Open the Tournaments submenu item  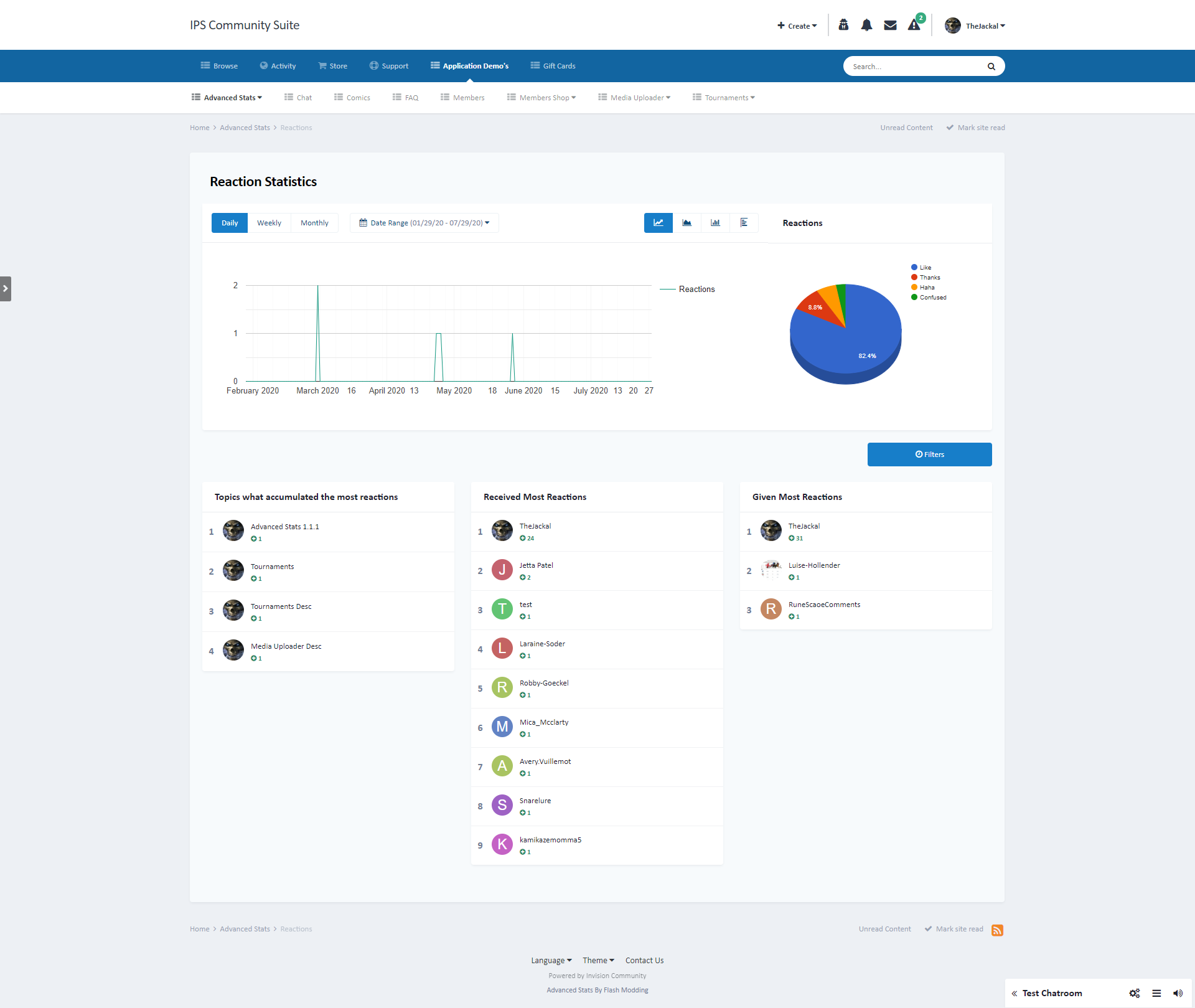(724, 98)
